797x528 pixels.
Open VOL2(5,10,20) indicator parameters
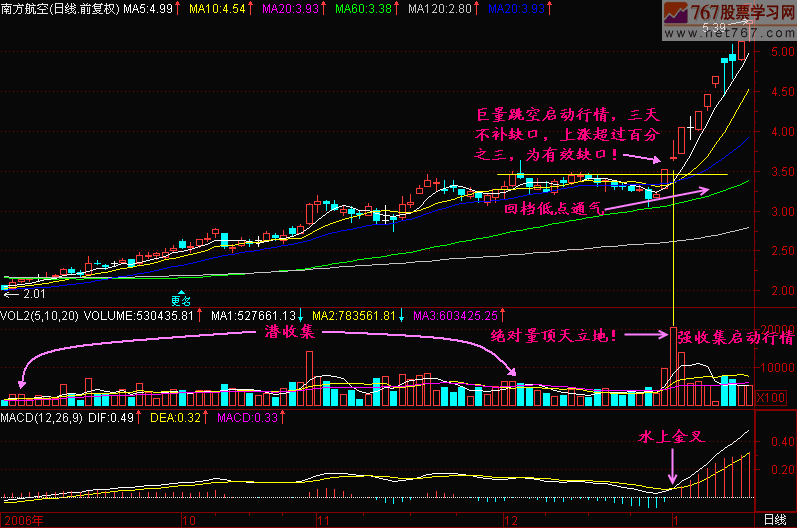coord(40,315)
